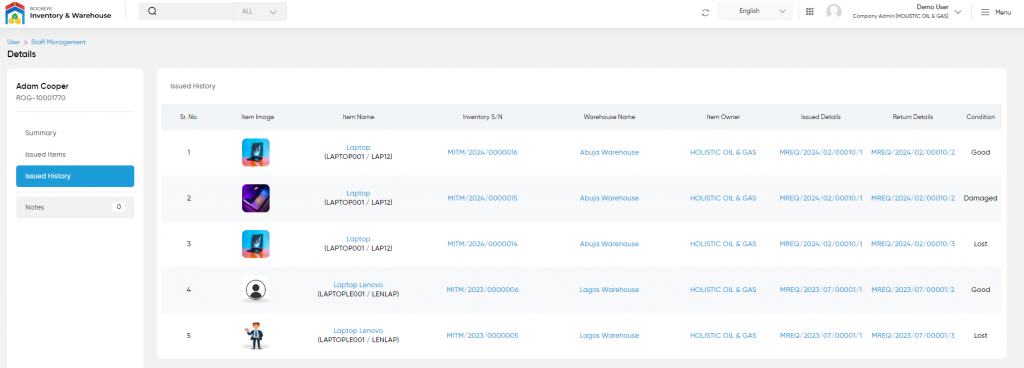Open issued details MREQ/2023/07/00001/1 in row 4

click(821, 289)
